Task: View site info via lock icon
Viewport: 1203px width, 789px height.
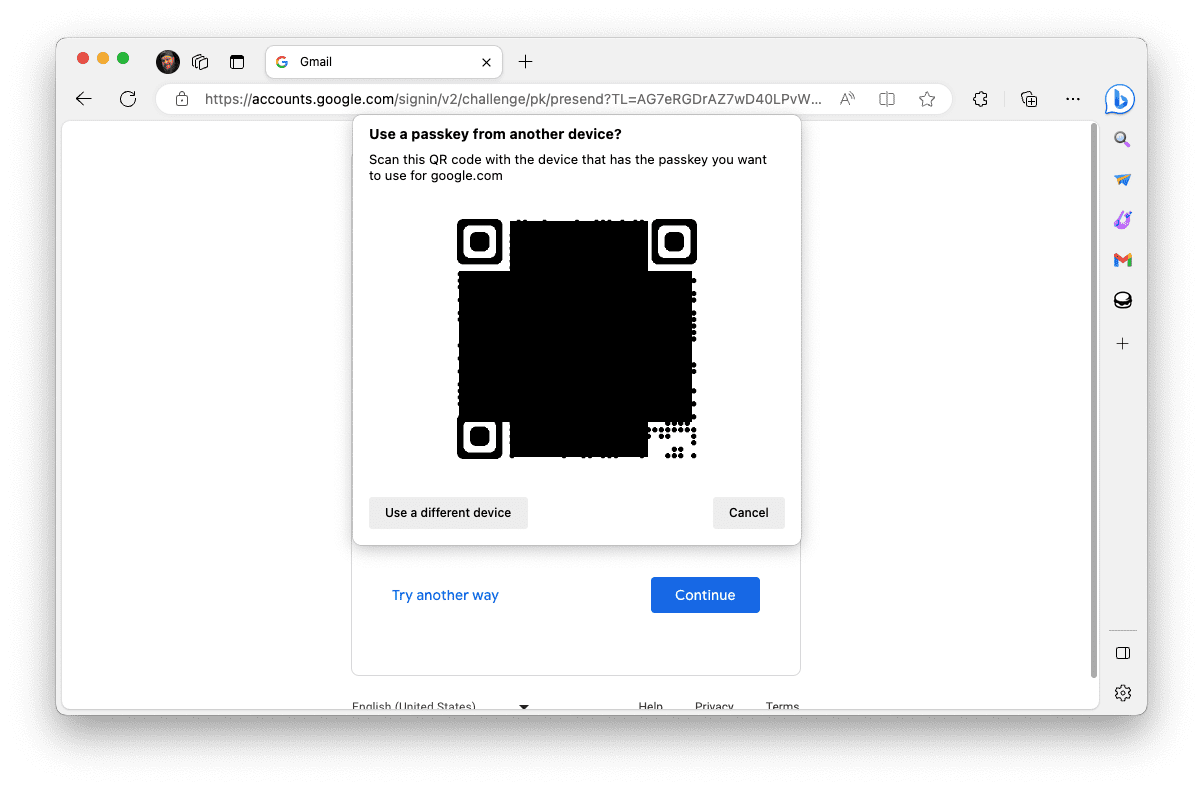Action: [182, 99]
